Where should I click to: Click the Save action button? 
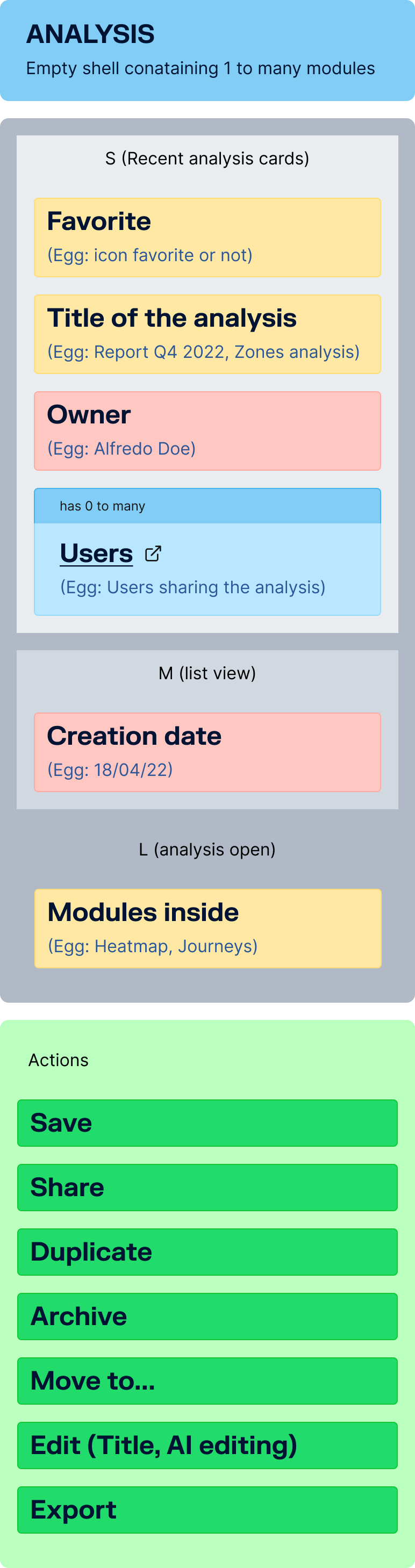click(x=207, y=1123)
